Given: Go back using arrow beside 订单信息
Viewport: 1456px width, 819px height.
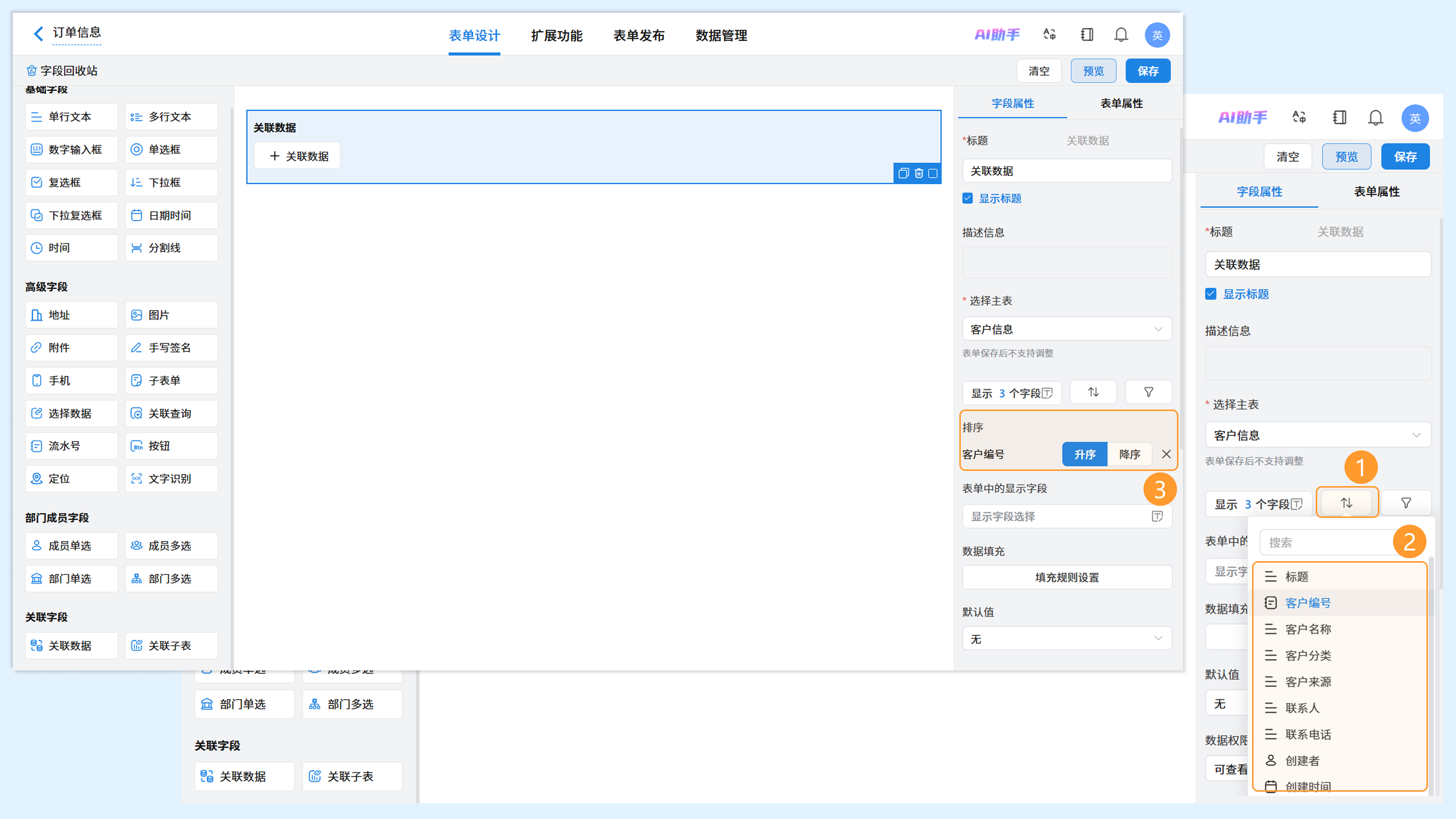Looking at the screenshot, I should 38,34.
